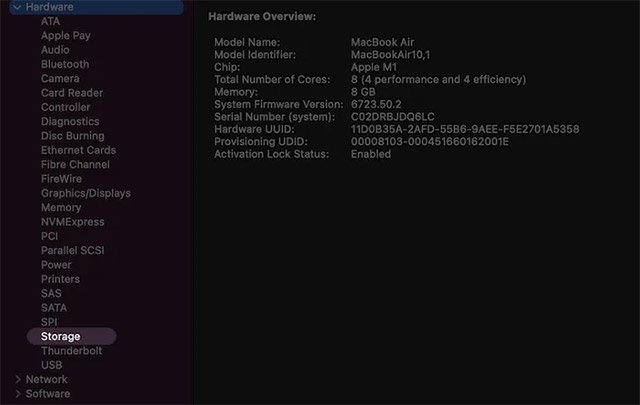Select SATA in the sidebar
Image resolution: width=640 pixels, height=405 pixels.
(54, 307)
